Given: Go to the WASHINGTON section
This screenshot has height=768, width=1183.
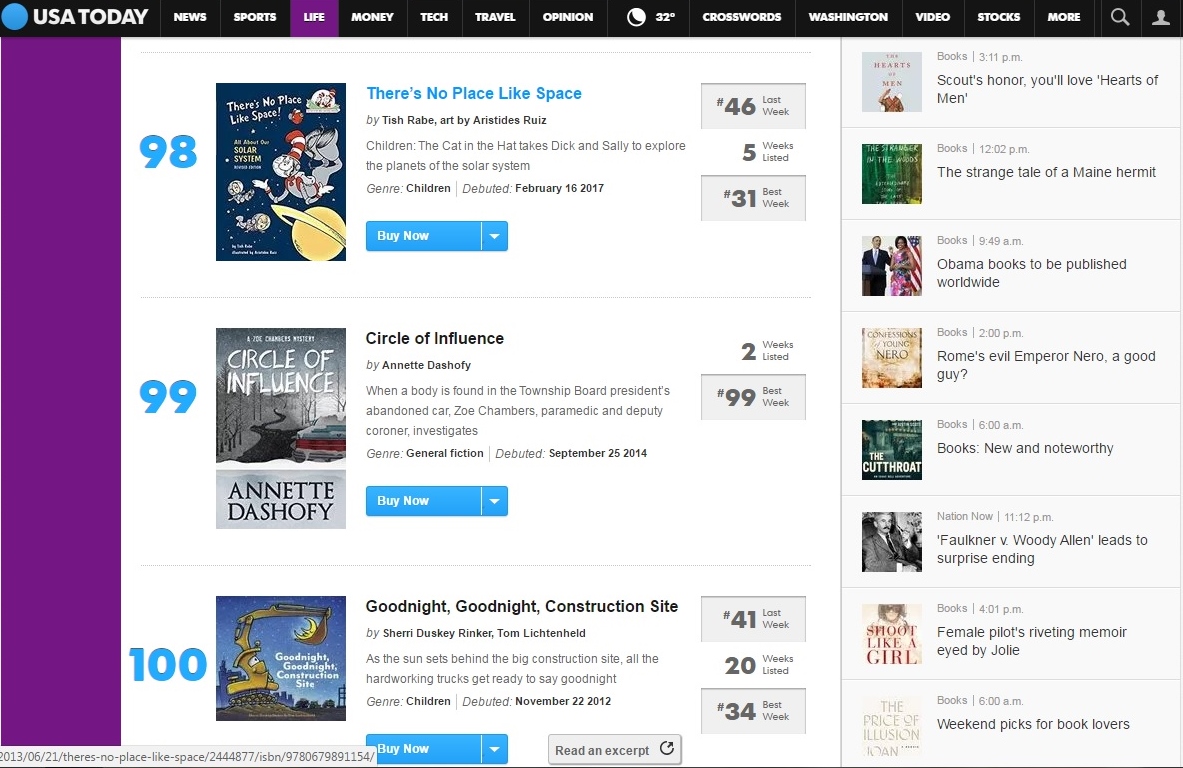Looking at the screenshot, I should click(x=848, y=17).
